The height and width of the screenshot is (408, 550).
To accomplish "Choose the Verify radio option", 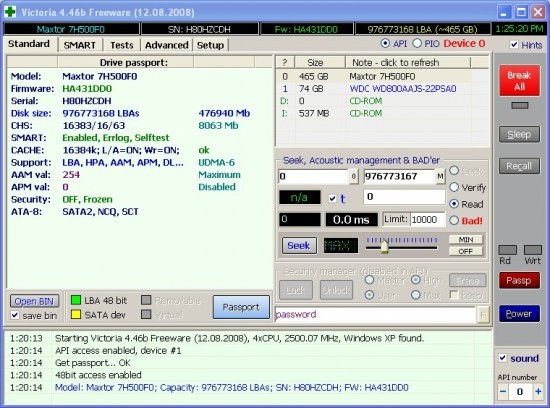I will [x=454, y=187].
